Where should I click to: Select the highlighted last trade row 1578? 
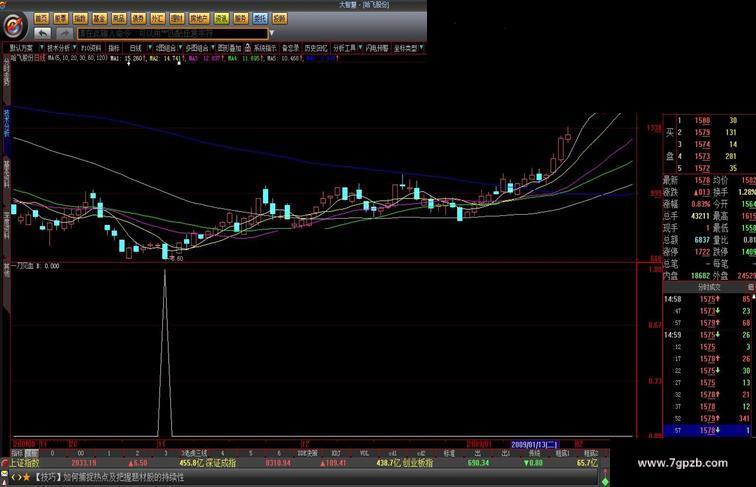(x=709, y=430)
